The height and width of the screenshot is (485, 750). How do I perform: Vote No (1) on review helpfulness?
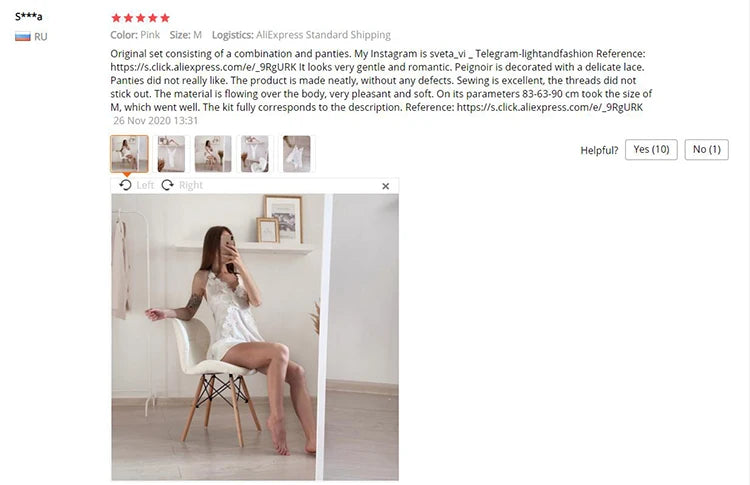[706, 150]
